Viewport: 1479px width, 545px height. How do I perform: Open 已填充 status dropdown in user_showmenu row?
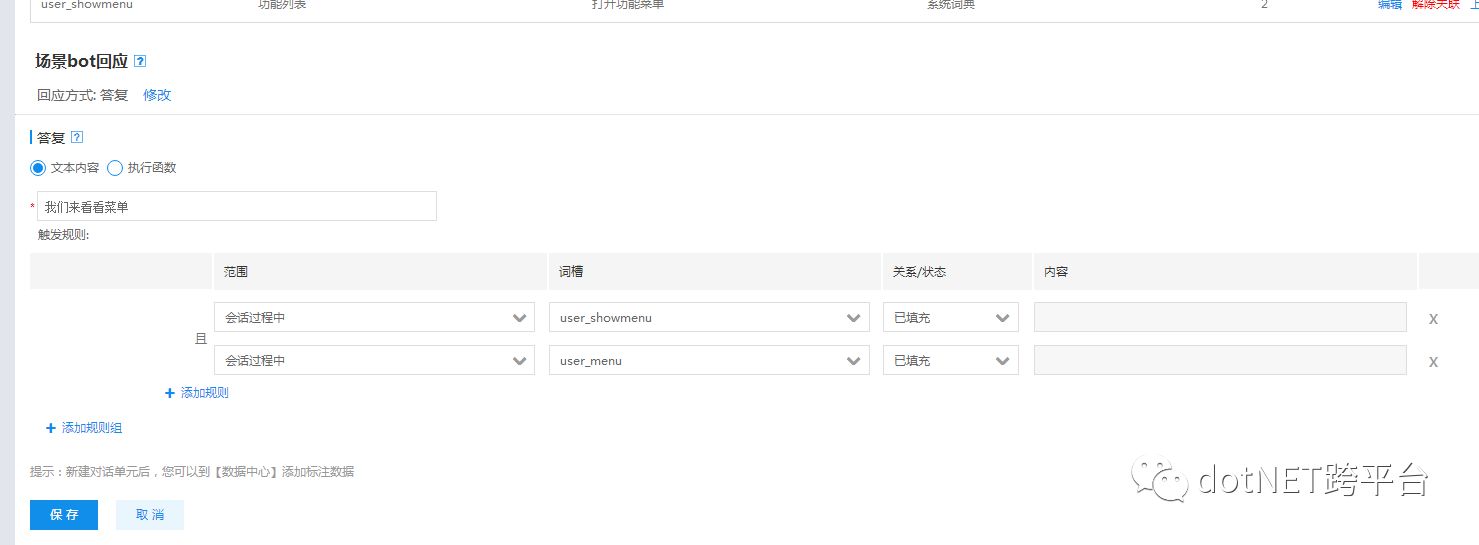pos(951,317)
